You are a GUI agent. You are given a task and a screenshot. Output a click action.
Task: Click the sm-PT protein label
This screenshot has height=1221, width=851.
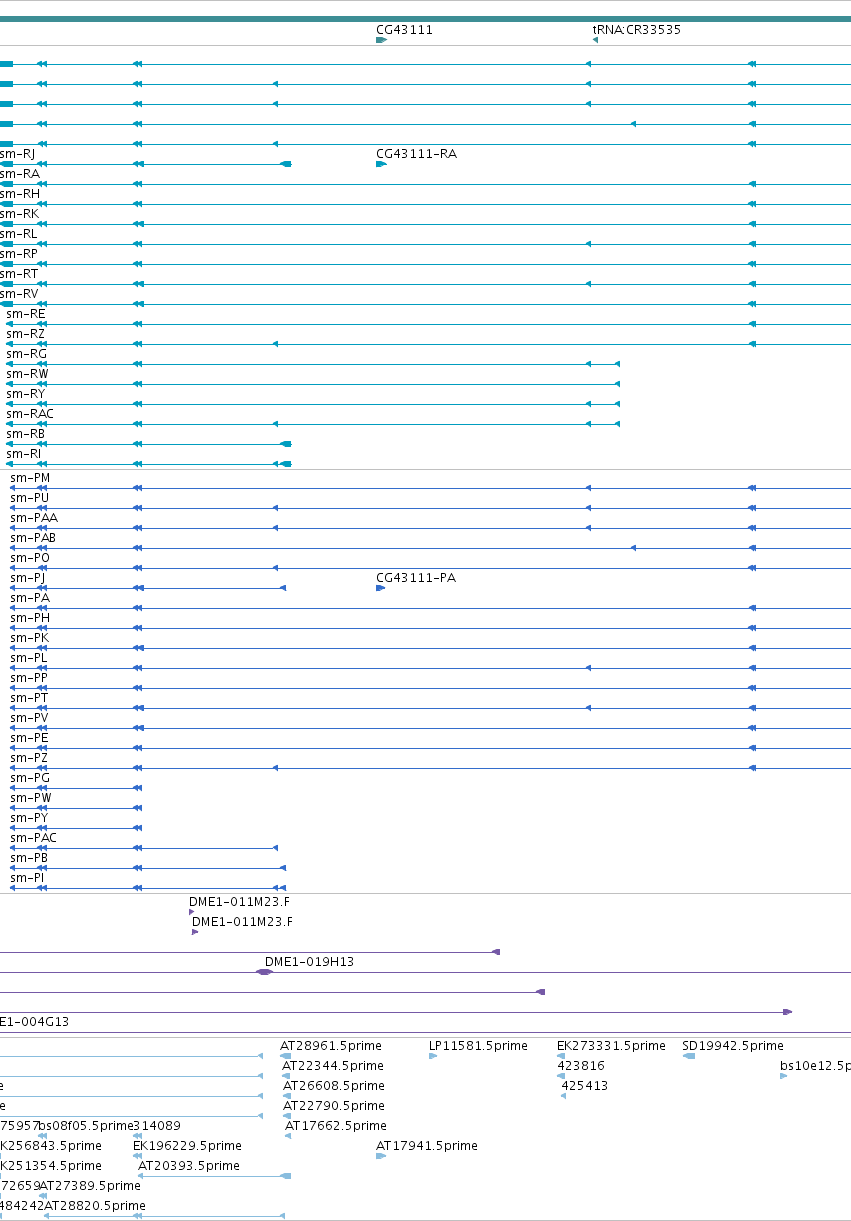coord(29,698)
